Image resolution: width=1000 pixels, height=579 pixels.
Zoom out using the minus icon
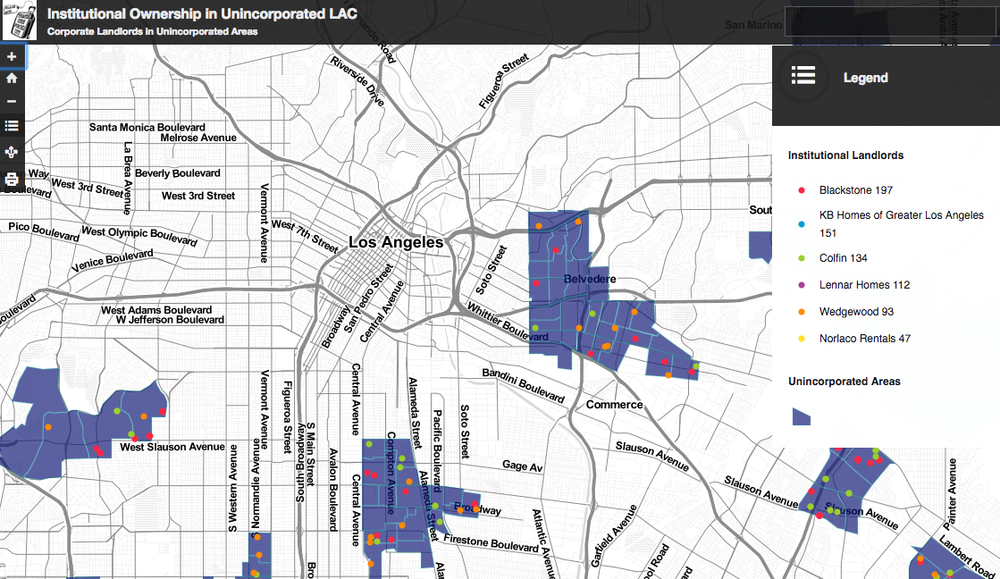[12, 100]
